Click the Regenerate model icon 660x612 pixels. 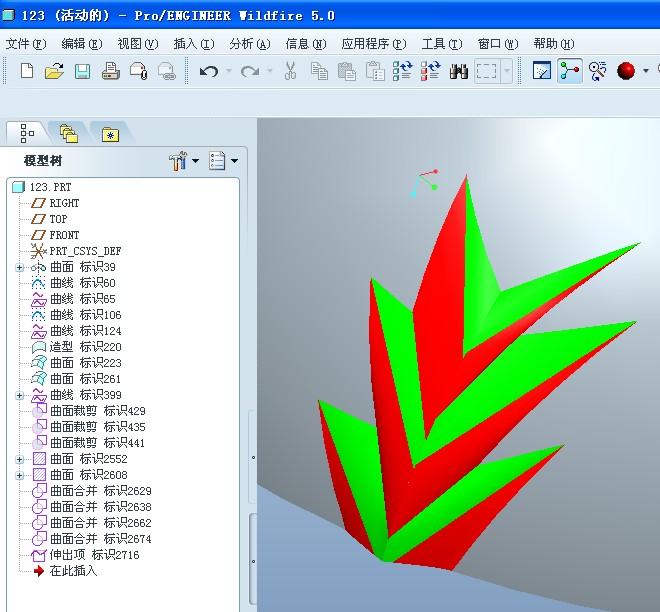[402, 71]
